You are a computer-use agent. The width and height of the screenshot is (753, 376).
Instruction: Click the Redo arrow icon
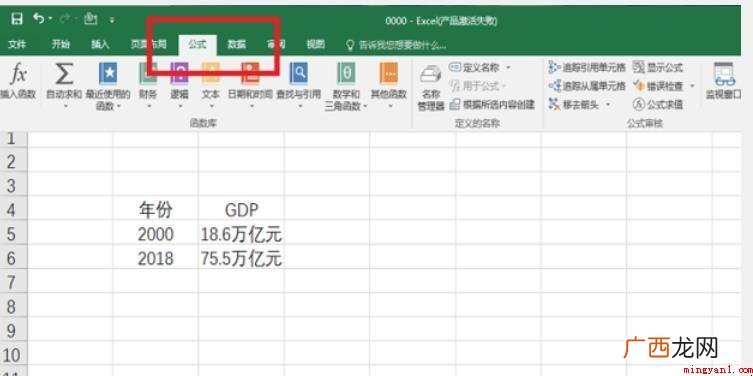point(65,19)
